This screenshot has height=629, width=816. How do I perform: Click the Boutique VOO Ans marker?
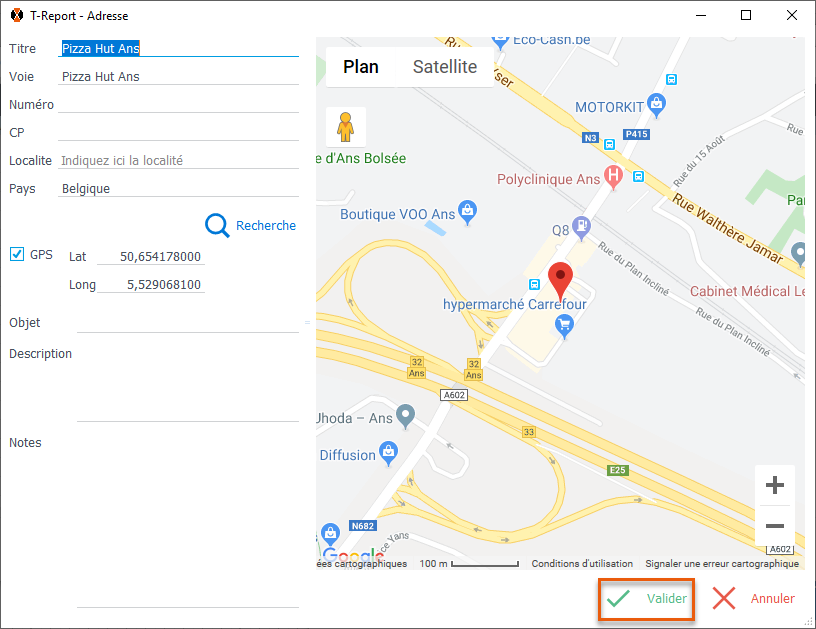(467, 211)
